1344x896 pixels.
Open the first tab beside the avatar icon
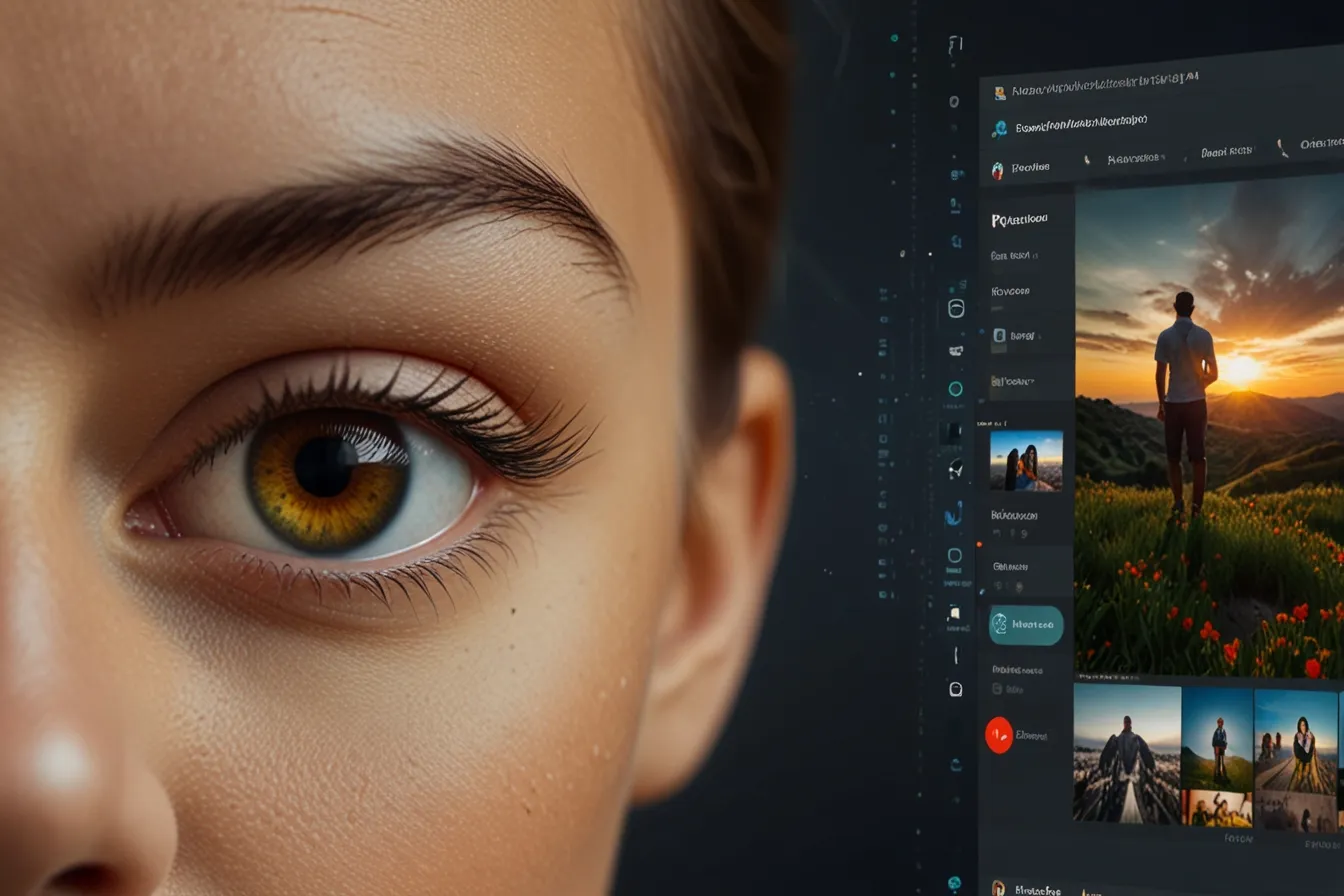tap(1030, 168)
